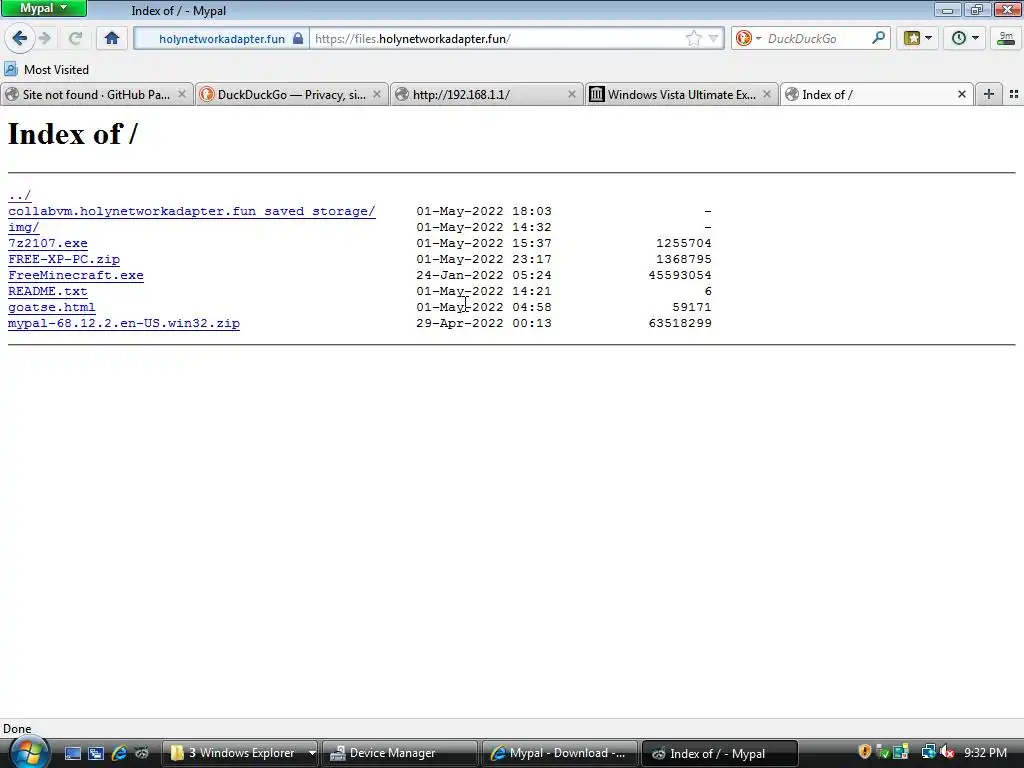
Task: Reload the page with the refresh icon
Action: pyautogui.click(x=75, y=39)
